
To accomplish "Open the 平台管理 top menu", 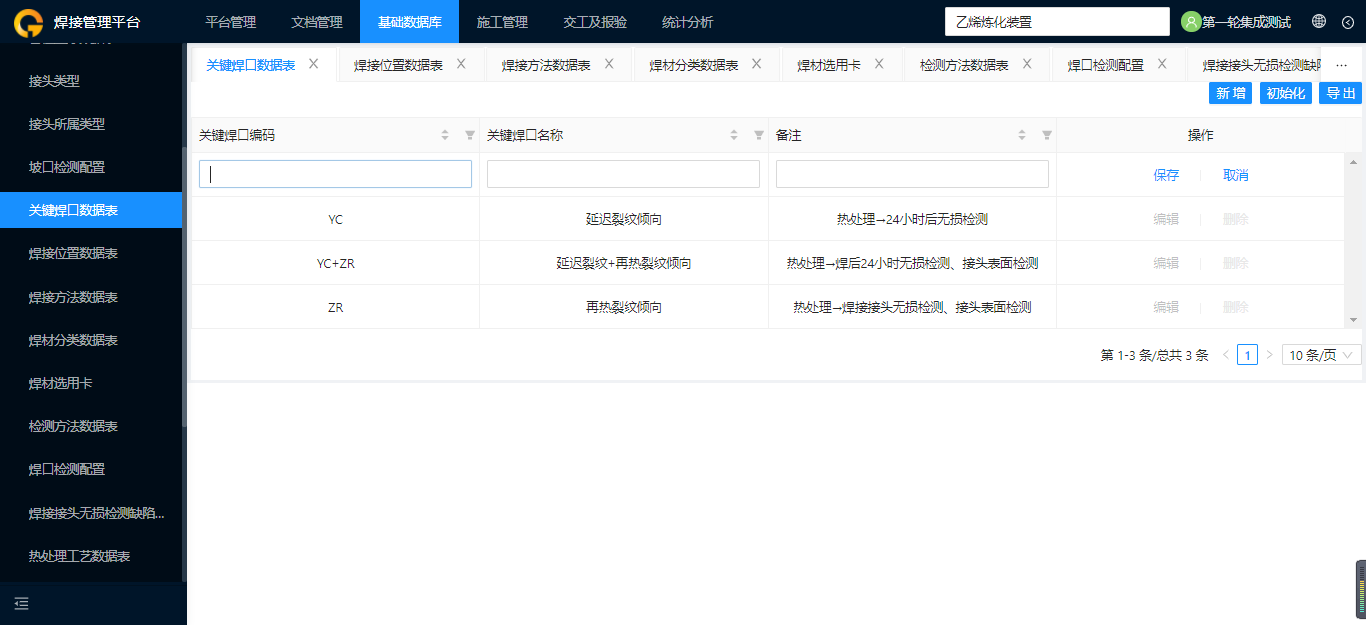I will (x=231, y=22).
